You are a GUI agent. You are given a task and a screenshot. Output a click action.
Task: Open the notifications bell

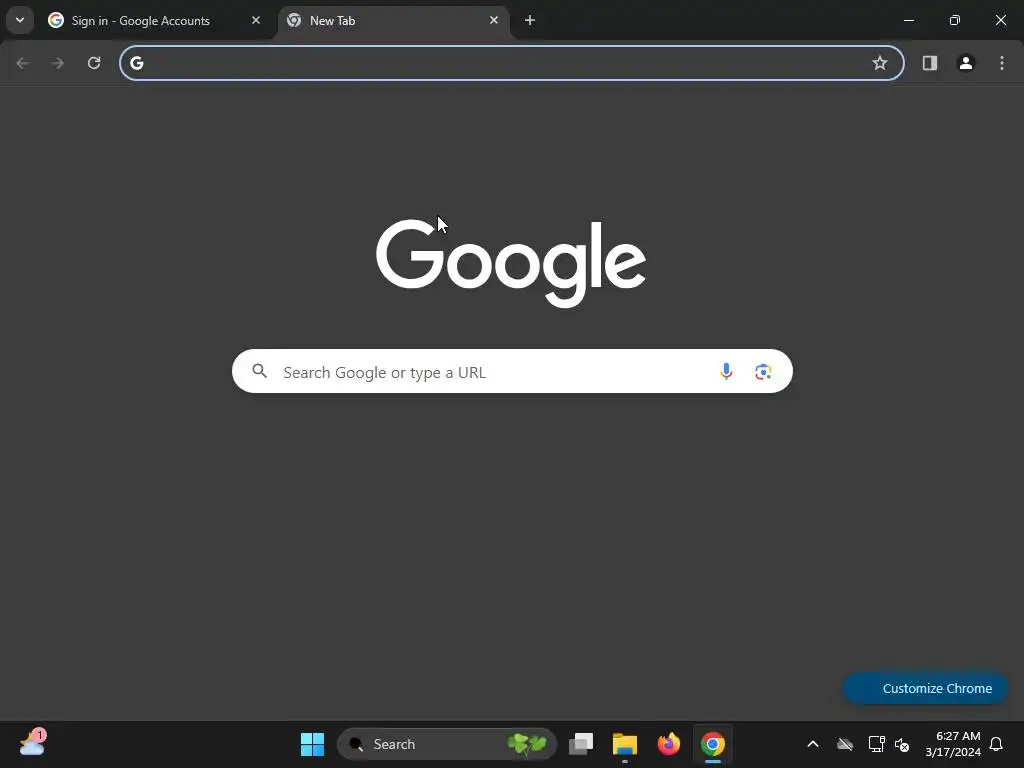[996, 744]
